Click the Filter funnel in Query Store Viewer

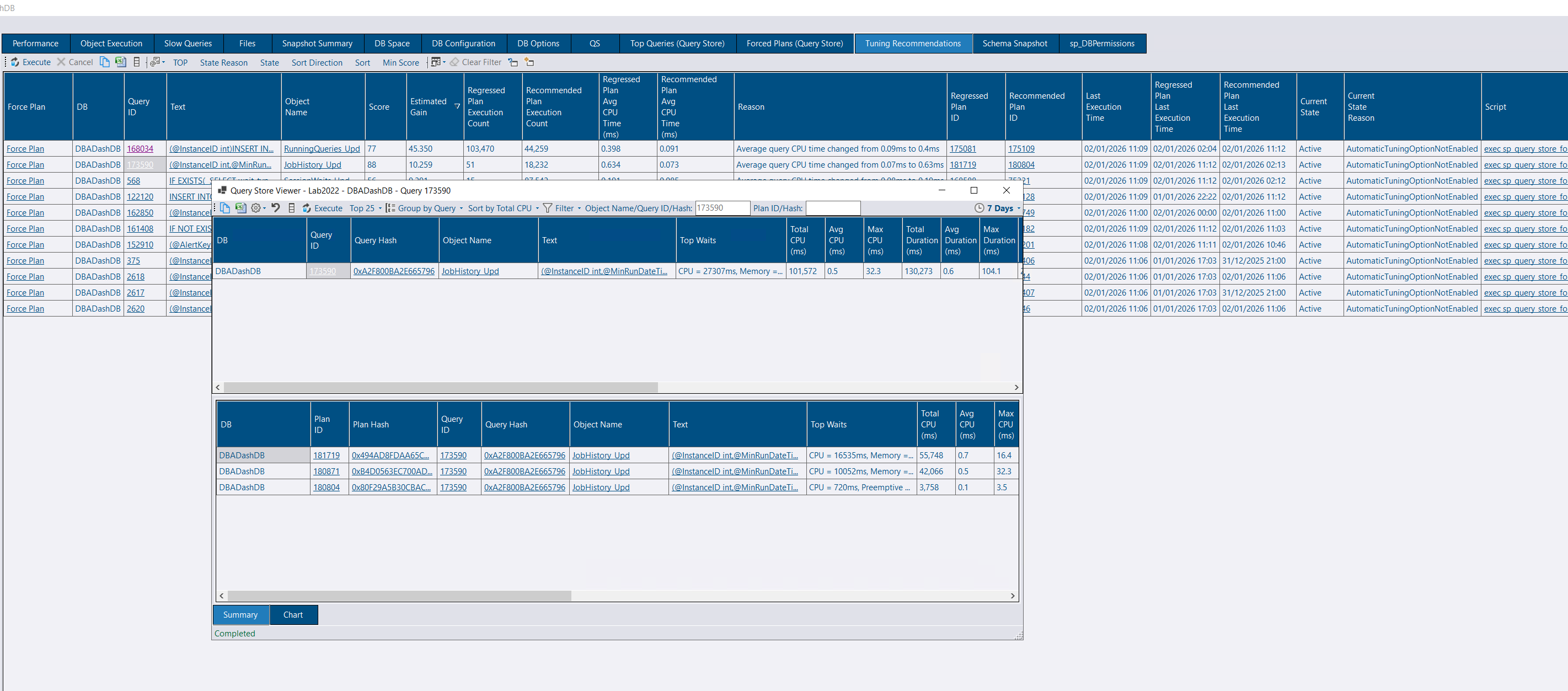547,208
